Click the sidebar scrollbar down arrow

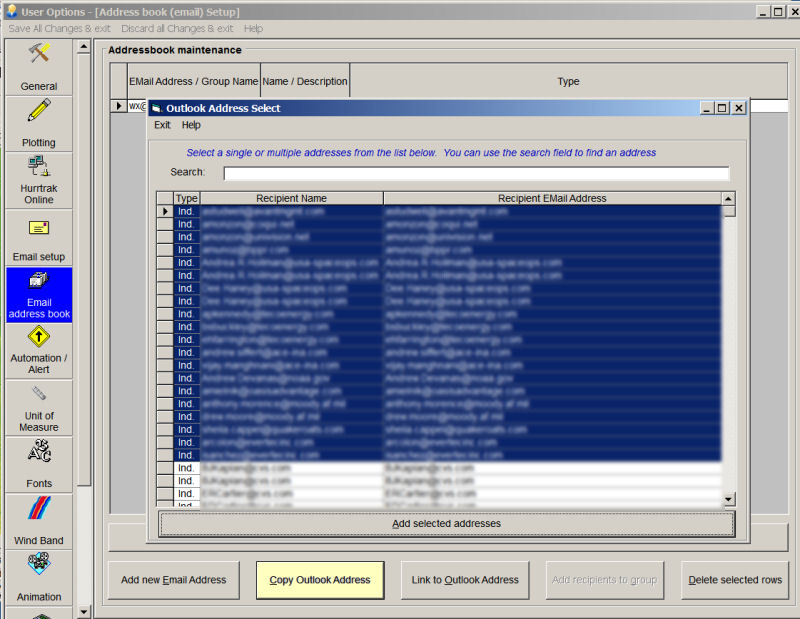84,611
